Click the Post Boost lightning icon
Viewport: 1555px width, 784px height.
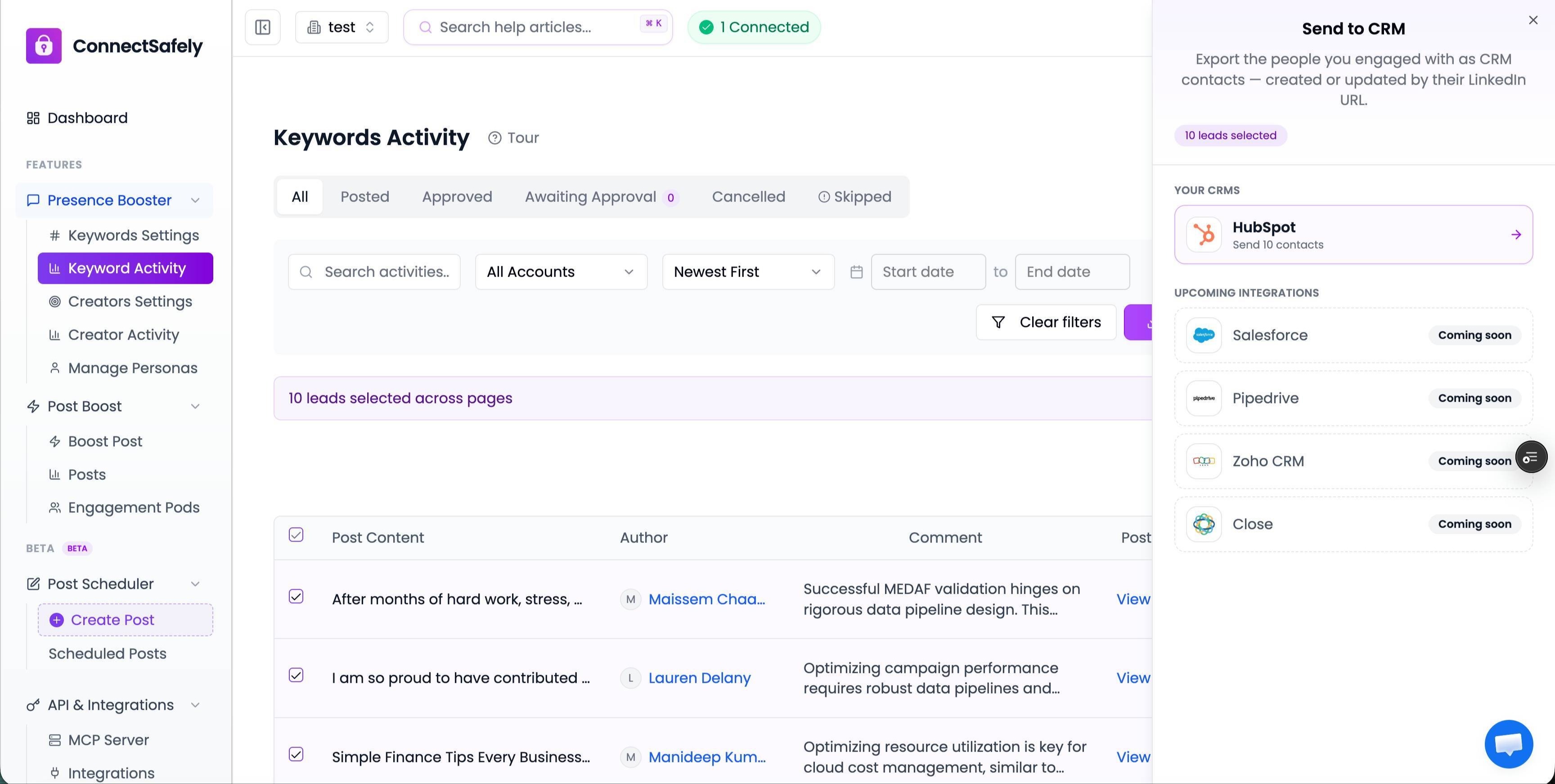[x=33, y=407]
